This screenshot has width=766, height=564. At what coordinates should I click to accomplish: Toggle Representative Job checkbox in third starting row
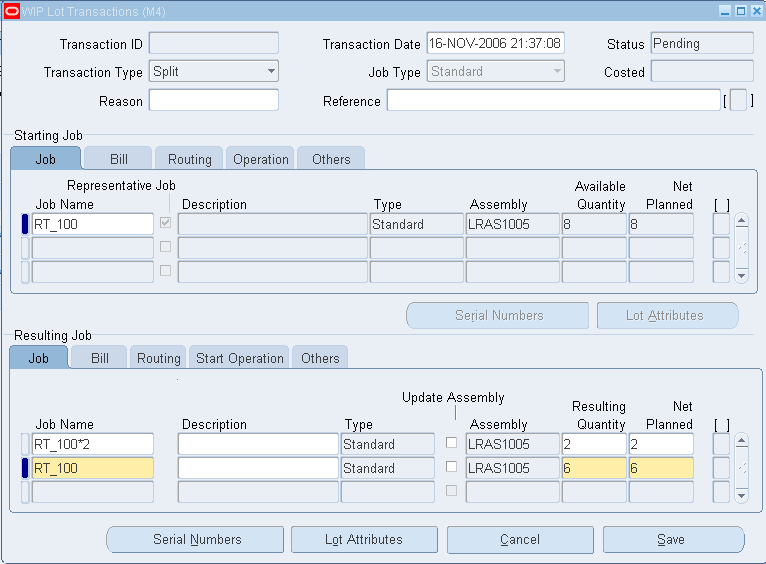(166, 270)
